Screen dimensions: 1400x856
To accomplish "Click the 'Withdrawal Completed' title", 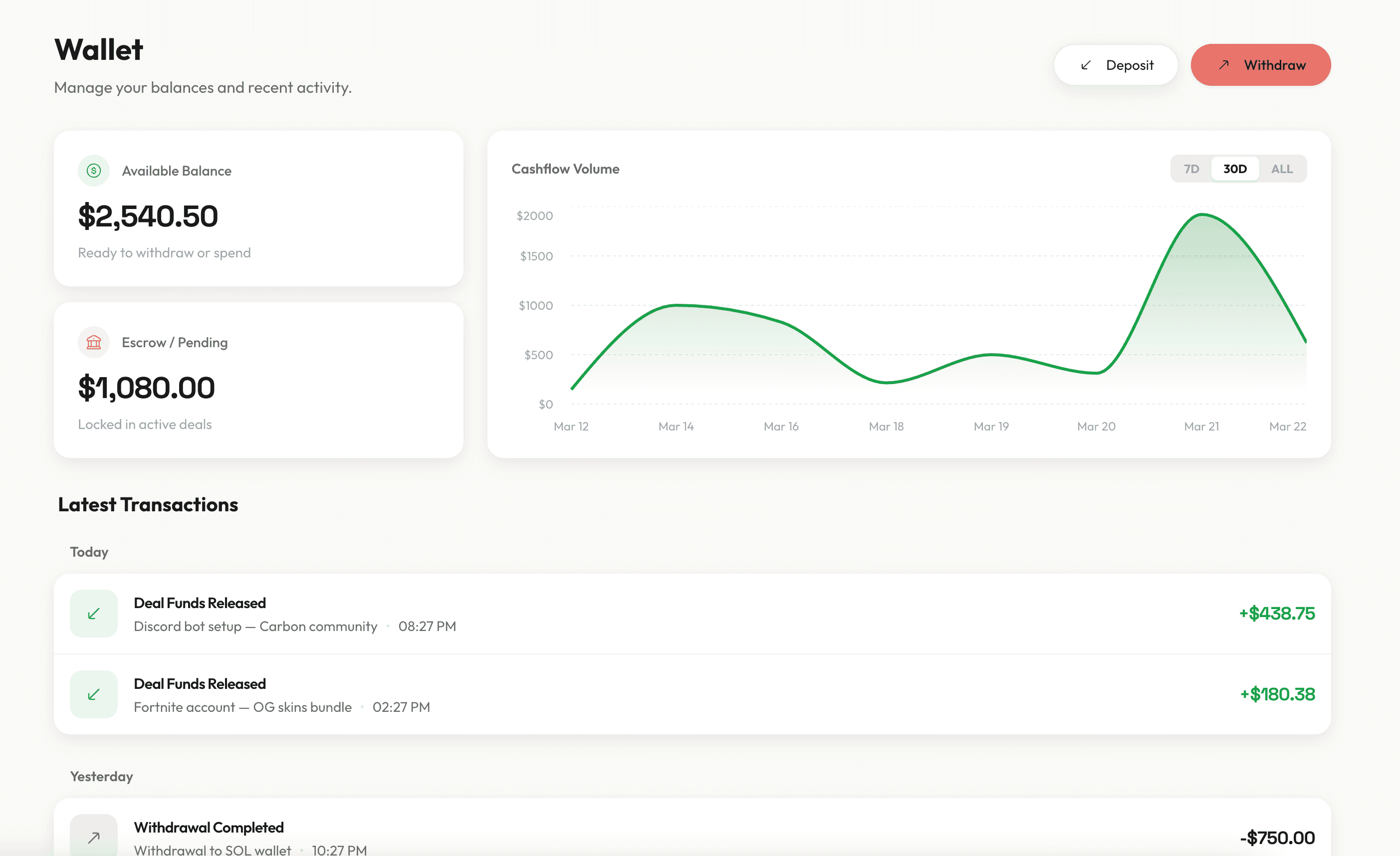I will coord(209,828).
